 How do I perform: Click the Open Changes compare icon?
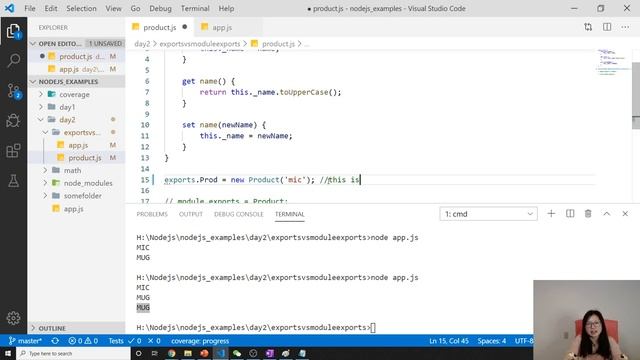[x=588, y=27]
